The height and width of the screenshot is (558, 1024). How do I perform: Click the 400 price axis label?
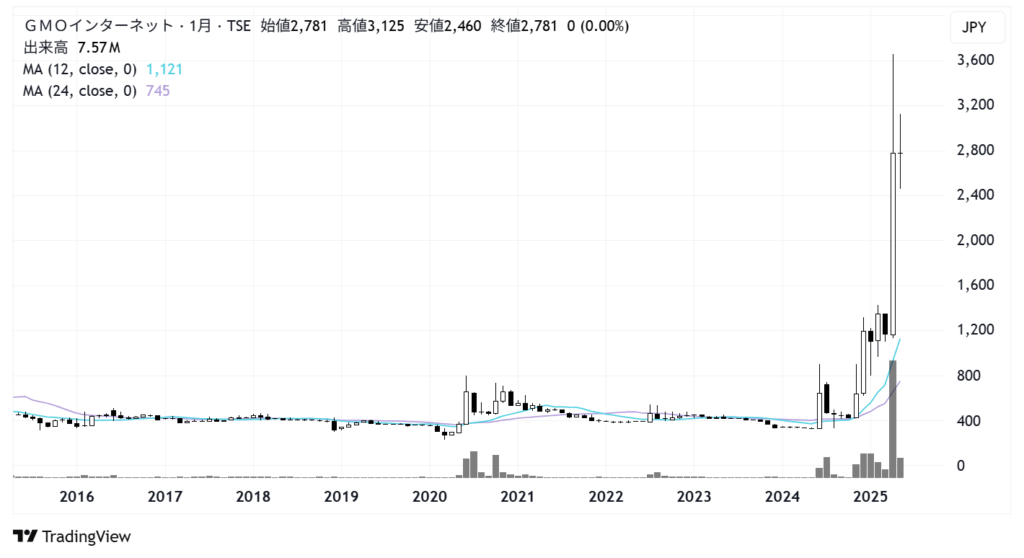coord(969,421)
